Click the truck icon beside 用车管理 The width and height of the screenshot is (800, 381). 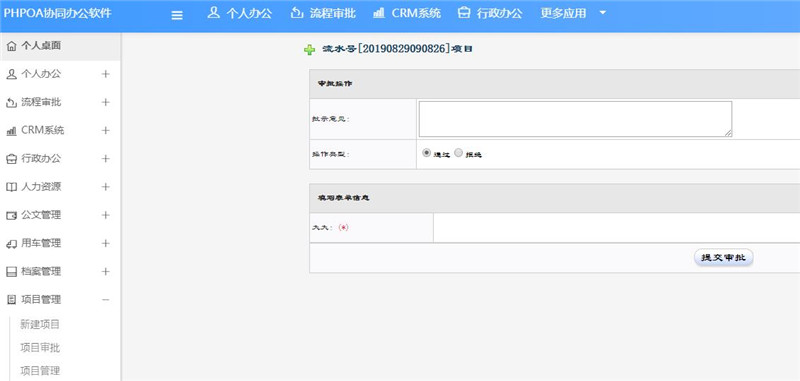tap(12, 244)
